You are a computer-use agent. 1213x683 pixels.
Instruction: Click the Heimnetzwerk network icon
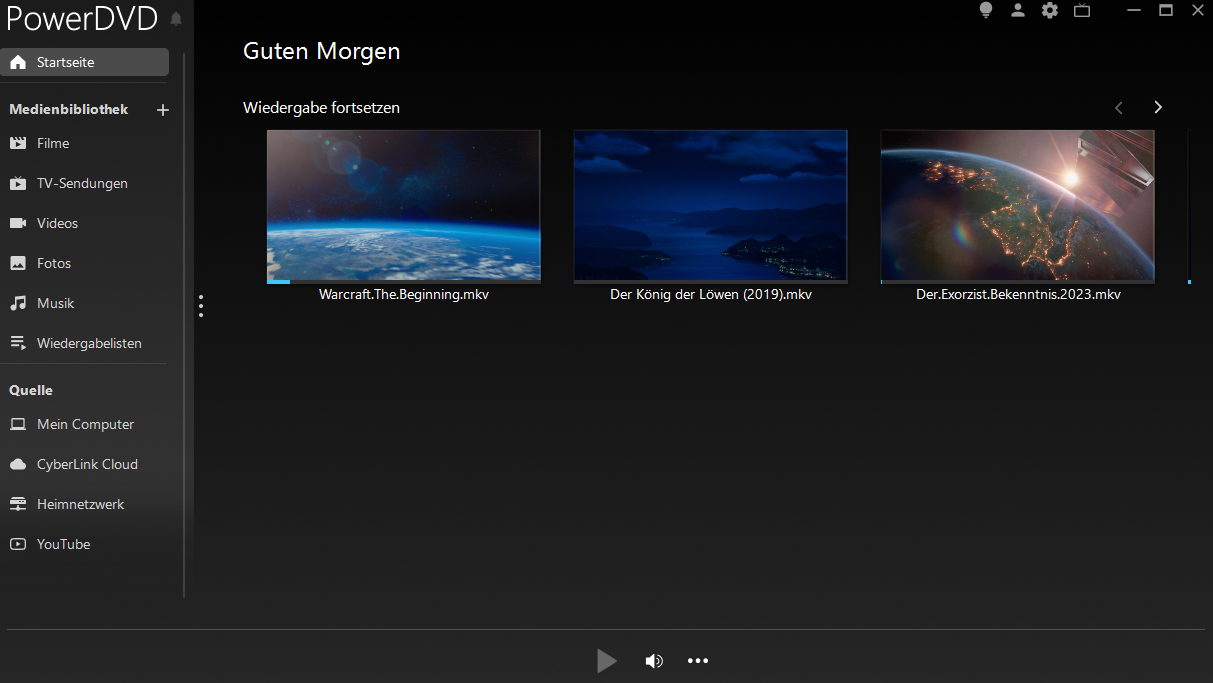pos(18,504)
